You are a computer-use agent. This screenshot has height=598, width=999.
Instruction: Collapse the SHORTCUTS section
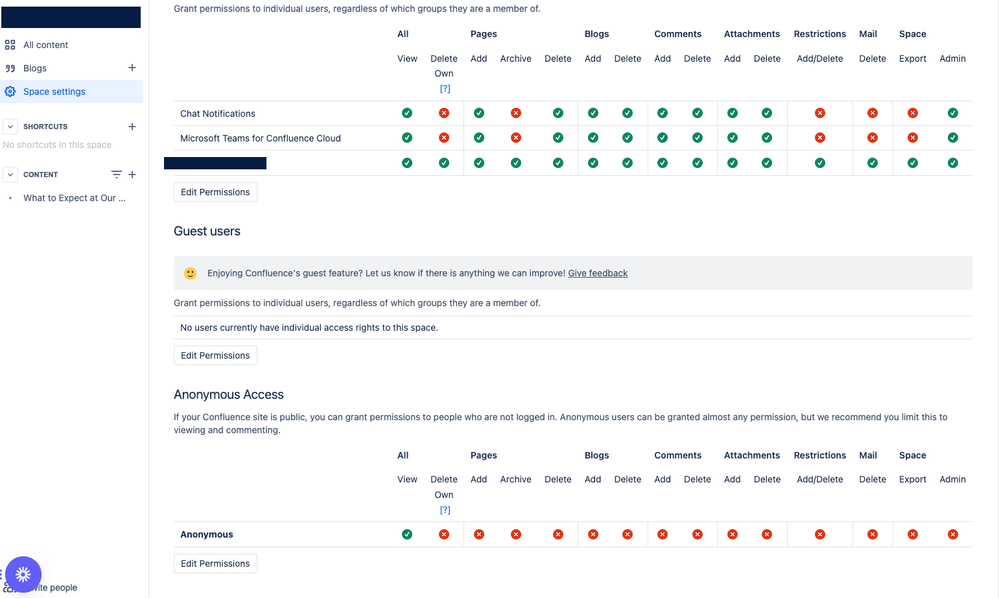(x=10, y=126)
